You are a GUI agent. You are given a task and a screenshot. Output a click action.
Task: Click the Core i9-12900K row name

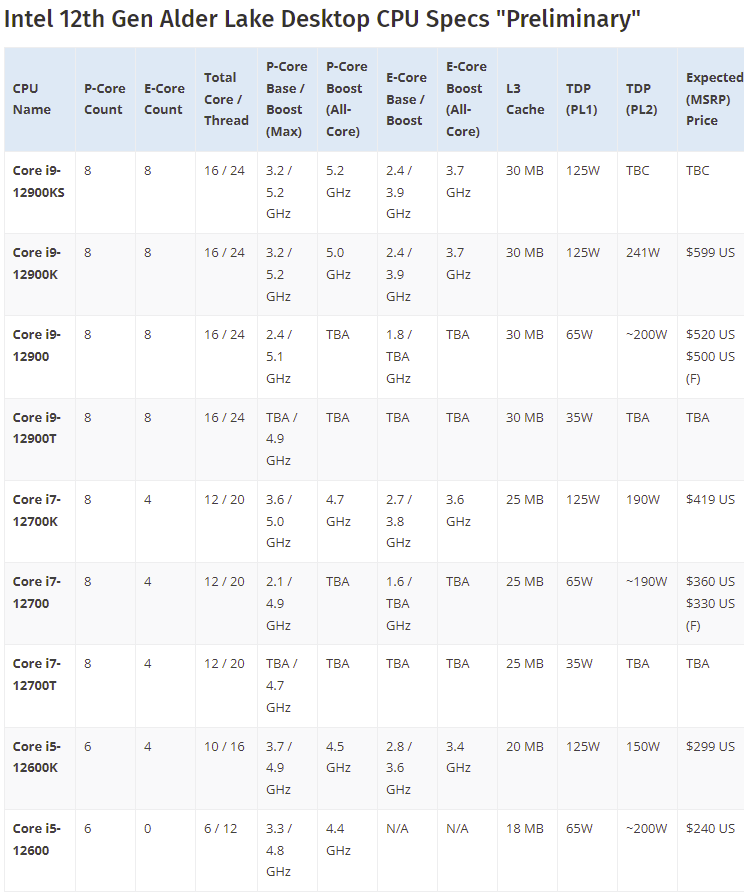(39, 263)
